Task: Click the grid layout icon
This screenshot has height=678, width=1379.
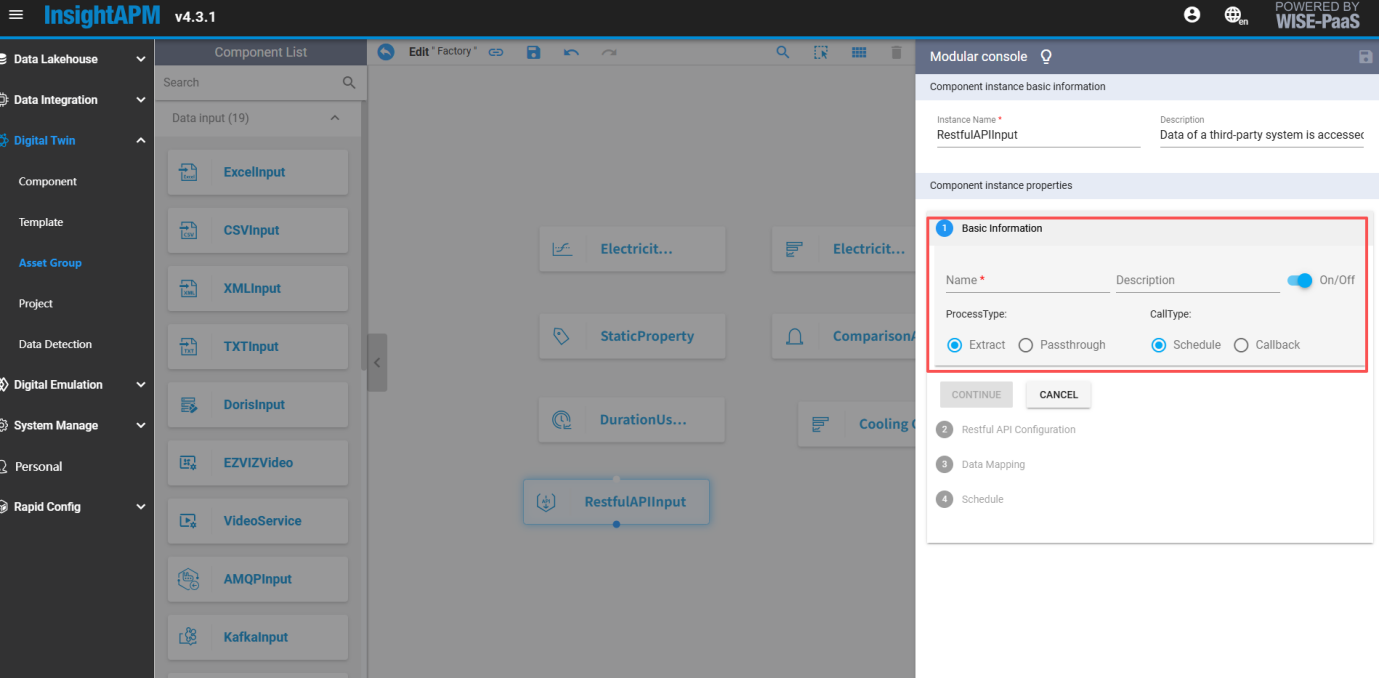Action: tap(858, 52)
